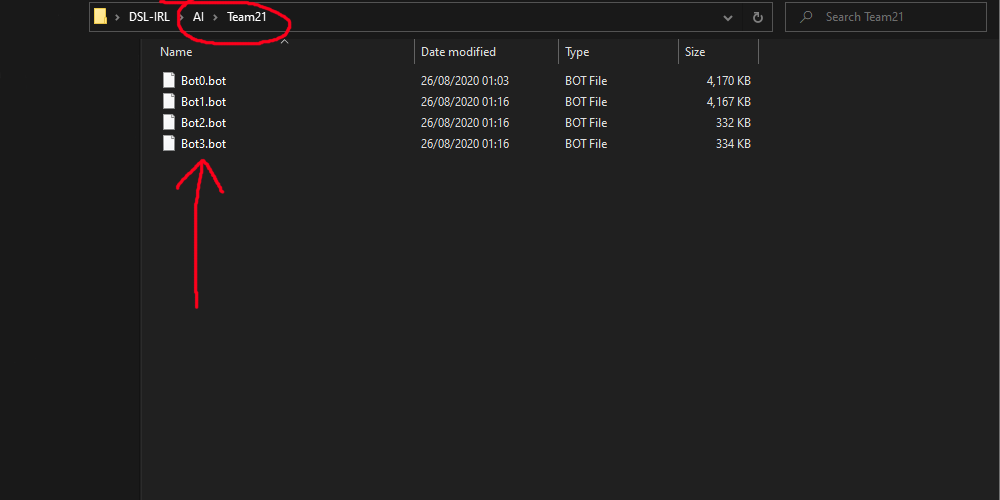Click the Bot2.bot file icon
Viewport: 1000px width, 500px height.
point(169,122)
